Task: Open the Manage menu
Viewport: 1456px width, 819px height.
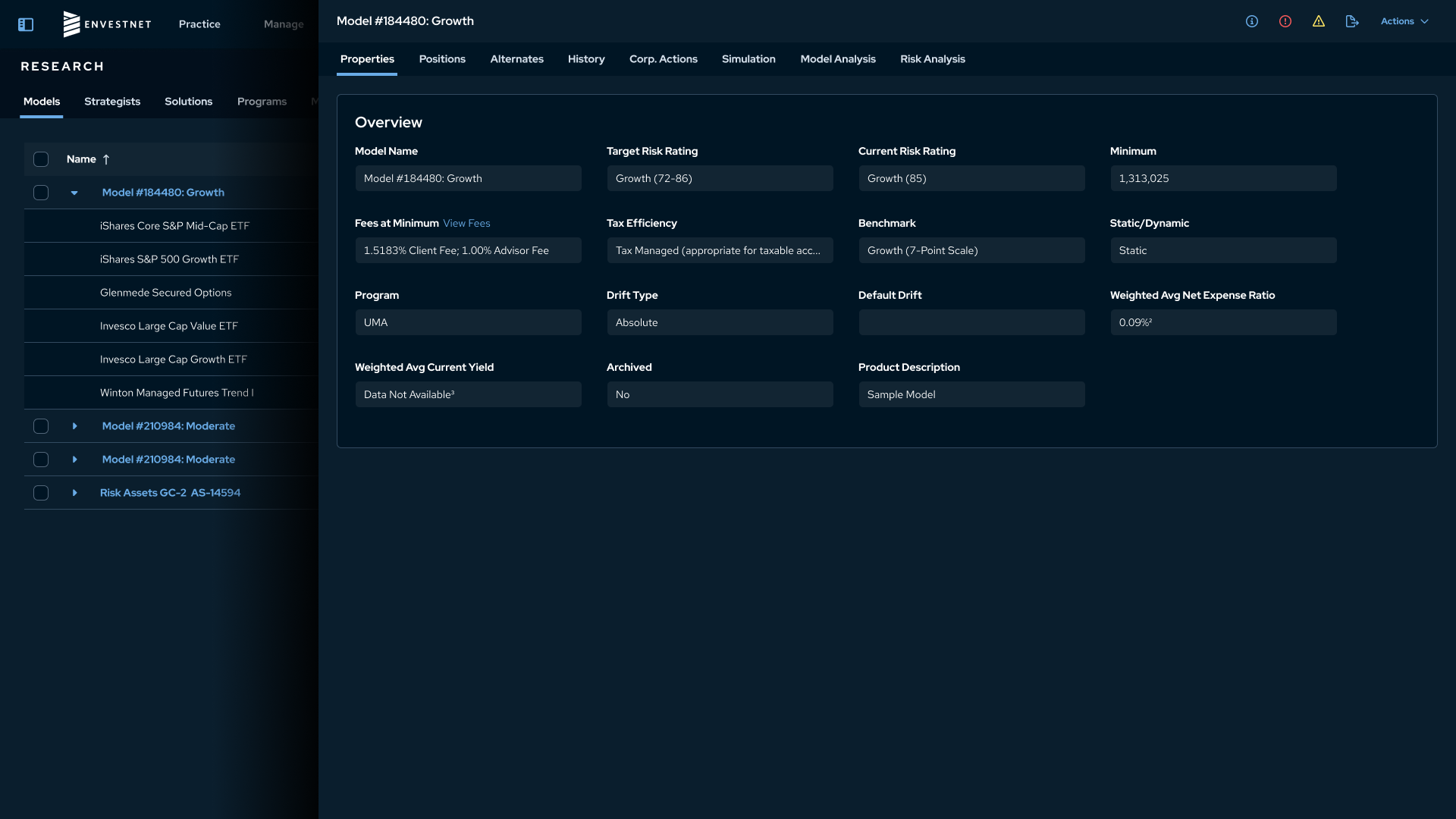Action: [284, 24]
